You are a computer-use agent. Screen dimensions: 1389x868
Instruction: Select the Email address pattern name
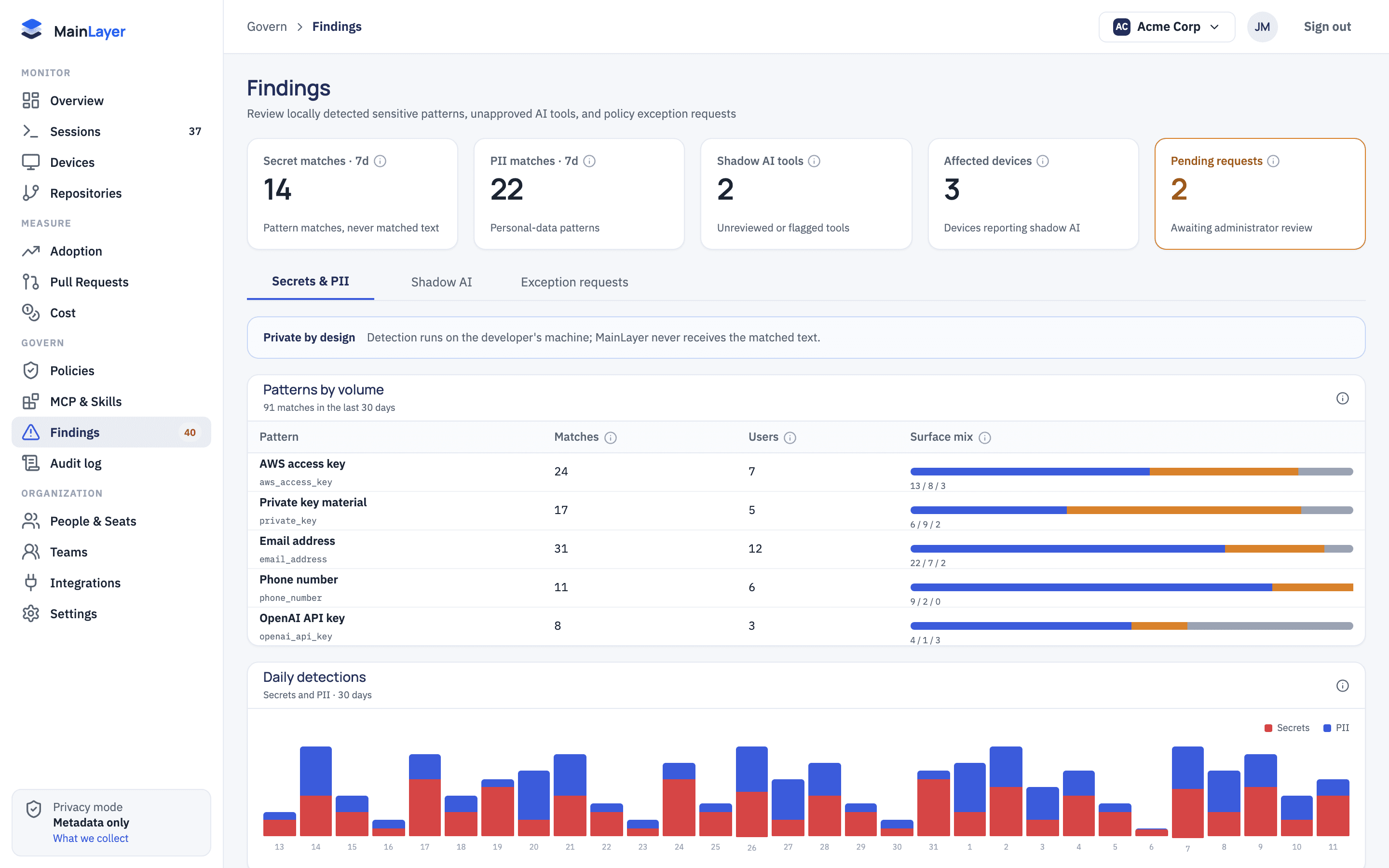tap(297, 541)
